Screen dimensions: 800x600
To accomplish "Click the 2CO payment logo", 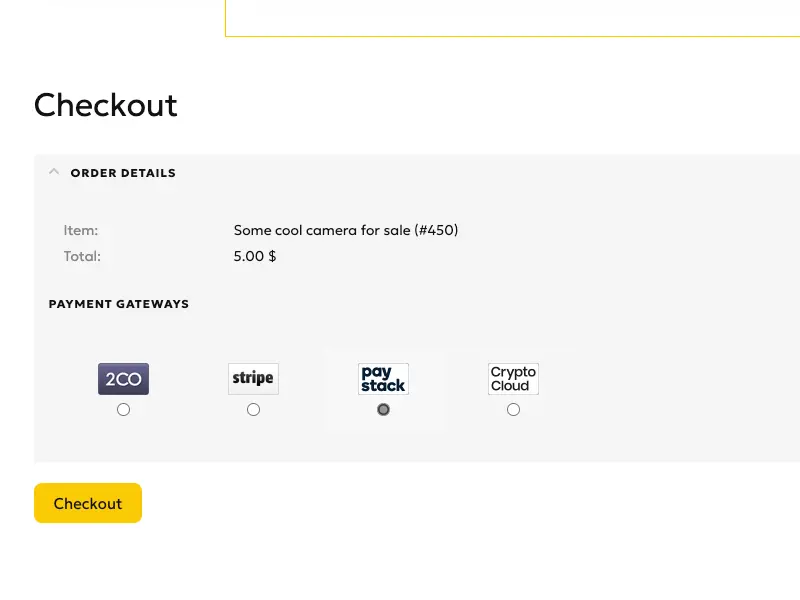I will 123,379.
